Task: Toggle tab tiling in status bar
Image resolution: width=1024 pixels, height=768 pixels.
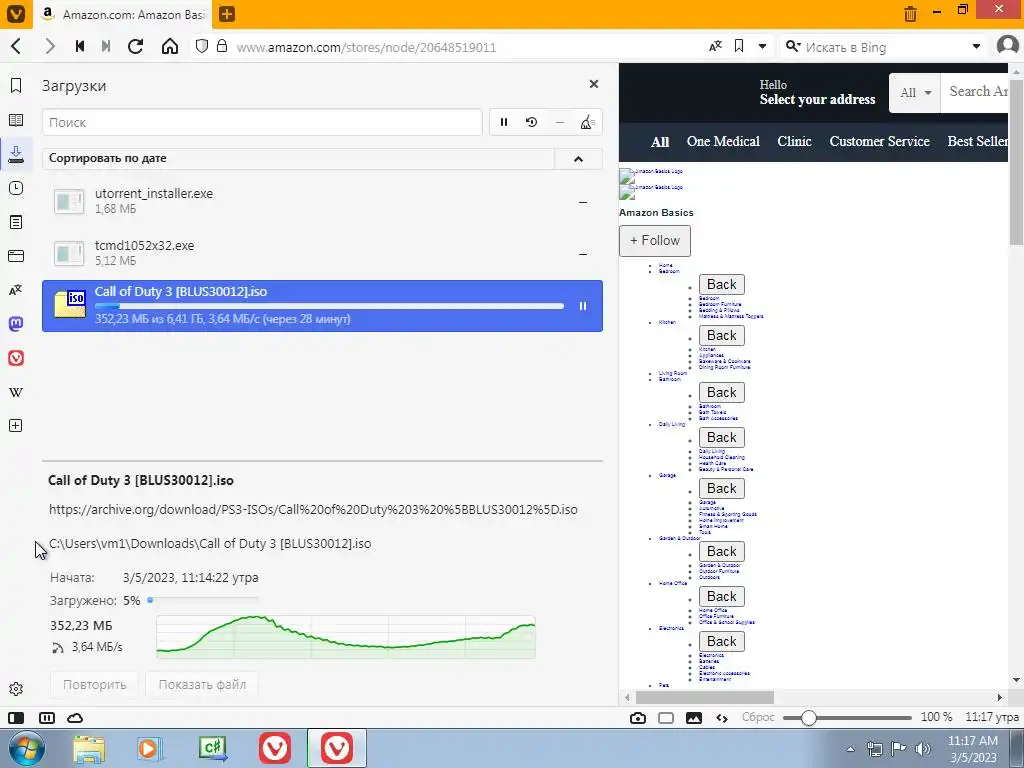Action: pos(46,718)
